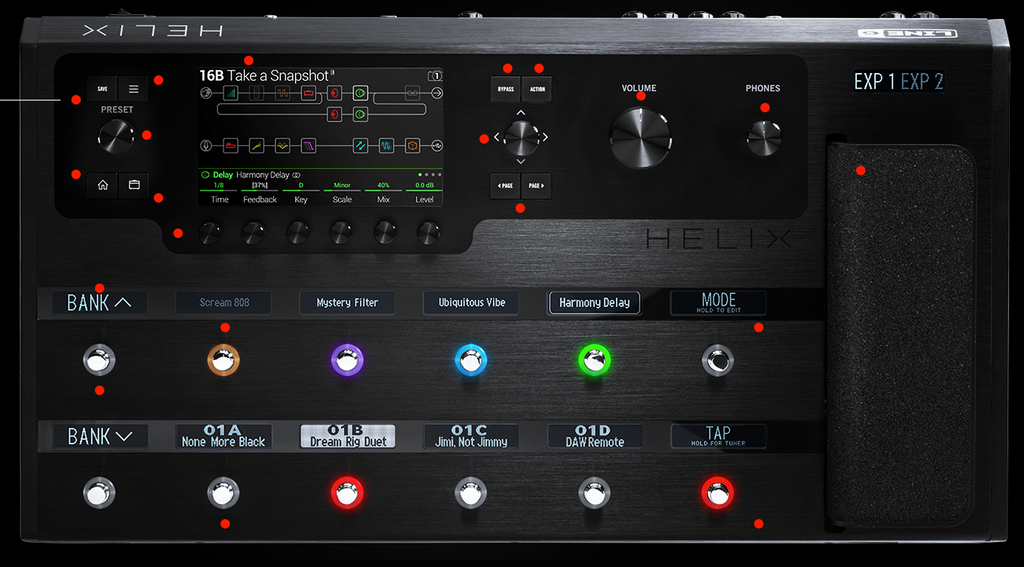The width and height of the screenshot is (1024, 567).
Task: Click the SAVE button
Action: pos(103,89)
